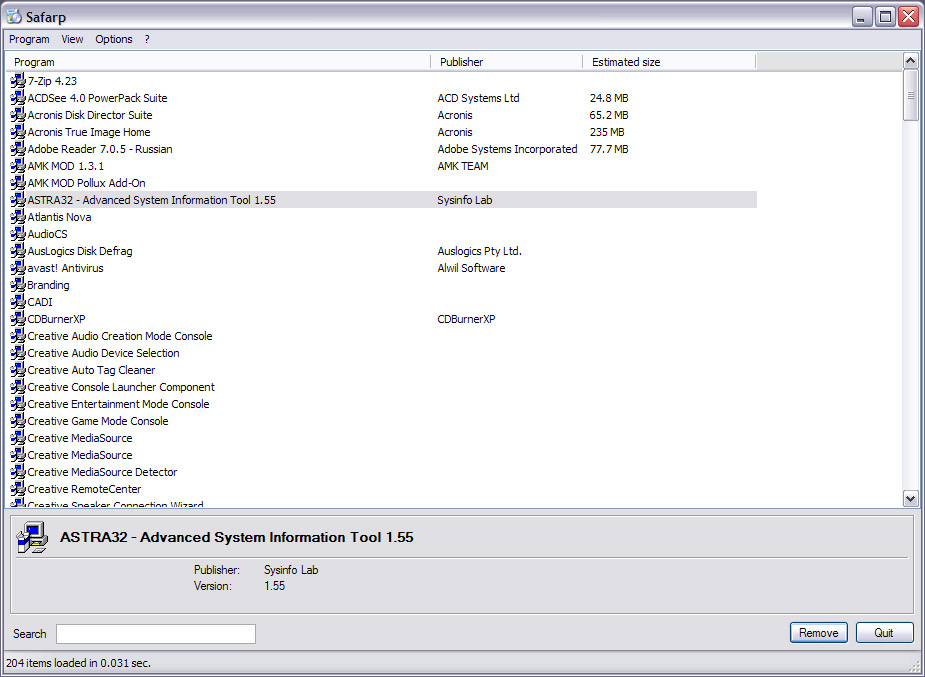Click the Quit button
Screen dimensions: 925x677
coord(884,633)
